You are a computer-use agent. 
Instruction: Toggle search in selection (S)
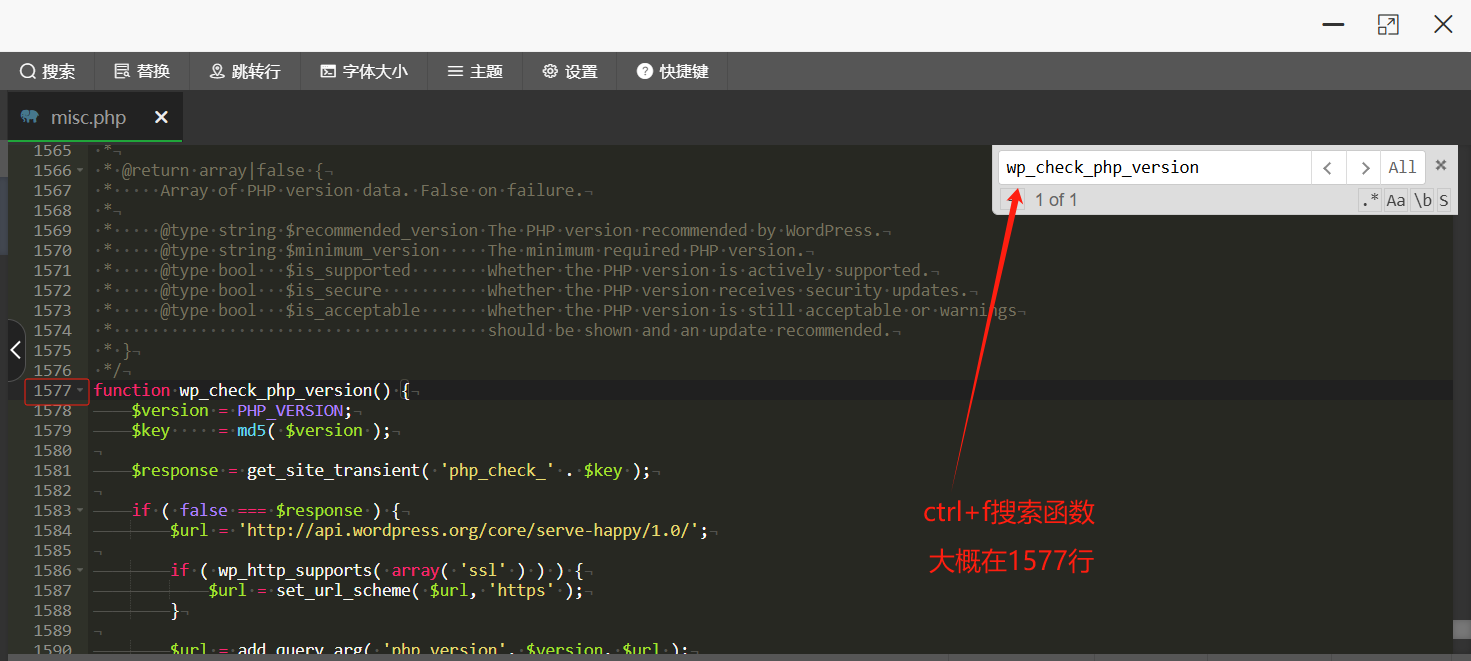pos(1443,200)
